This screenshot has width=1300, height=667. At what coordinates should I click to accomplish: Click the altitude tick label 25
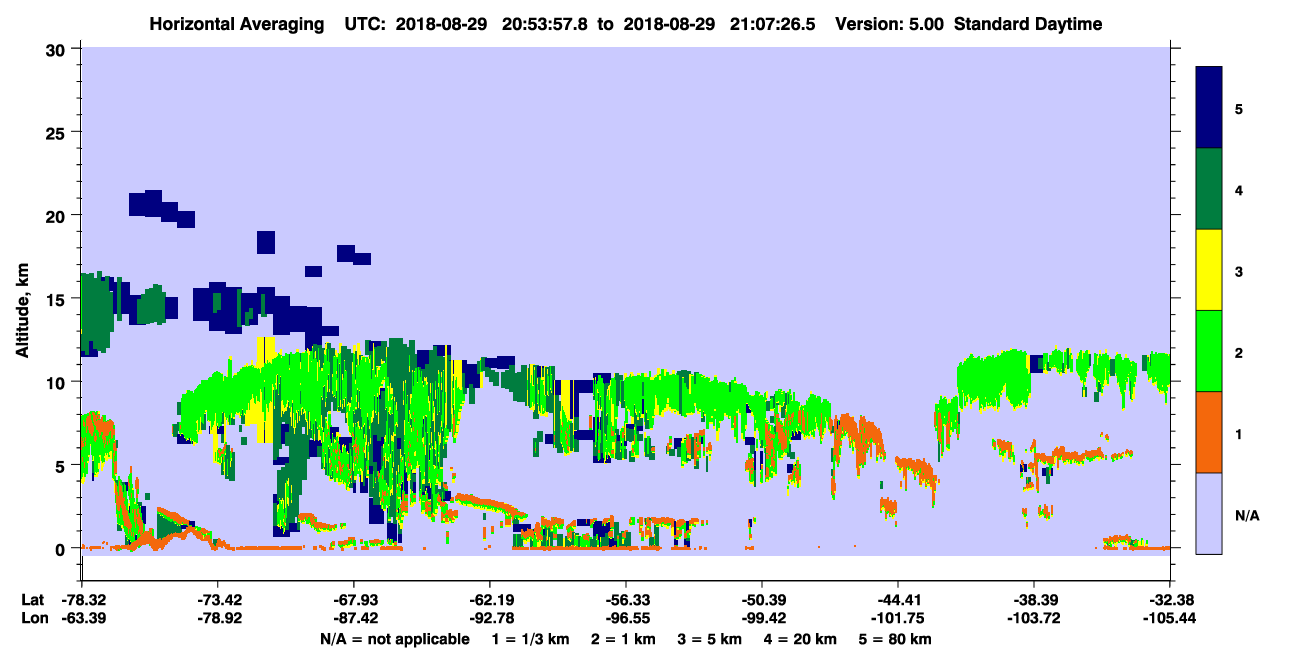[58, 132]
